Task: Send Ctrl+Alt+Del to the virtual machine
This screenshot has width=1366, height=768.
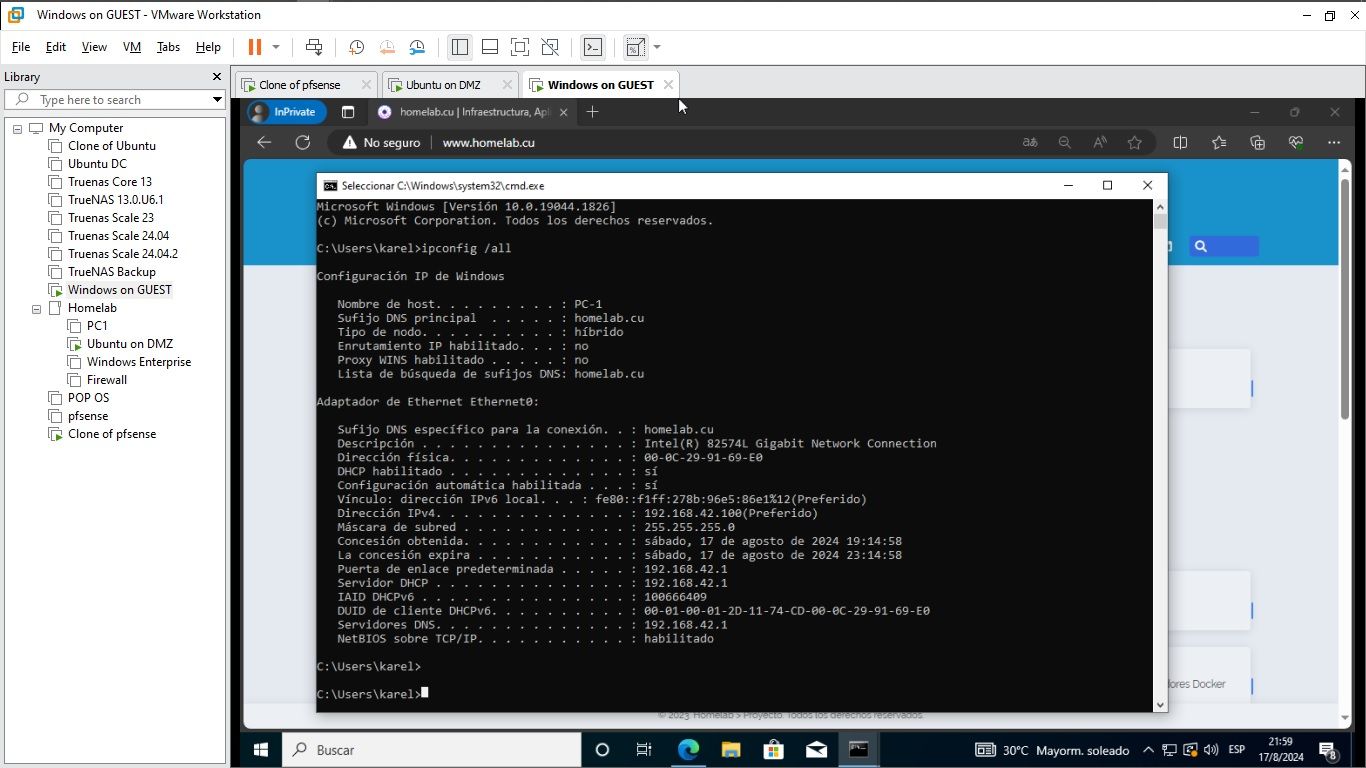Action: click(314, 47)
